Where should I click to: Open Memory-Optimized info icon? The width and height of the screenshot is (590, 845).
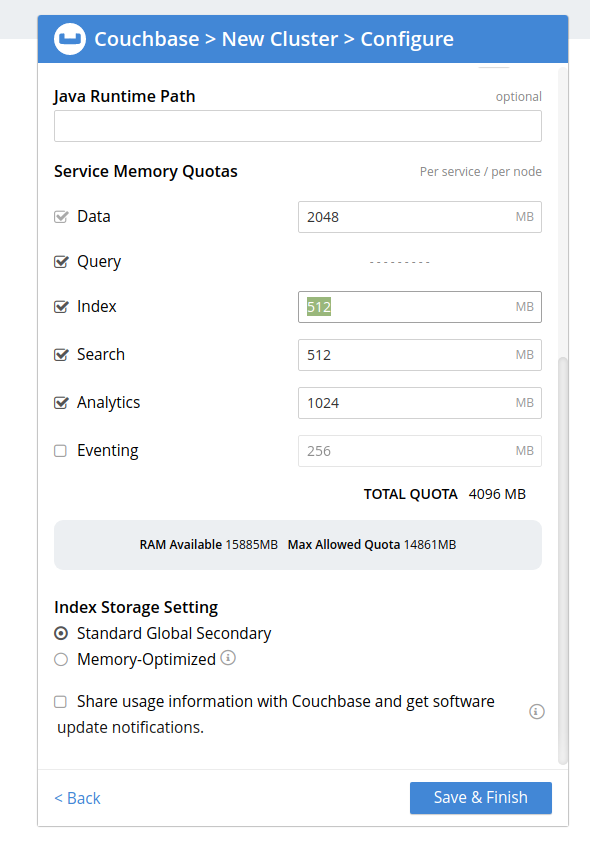tap(228, 658)
